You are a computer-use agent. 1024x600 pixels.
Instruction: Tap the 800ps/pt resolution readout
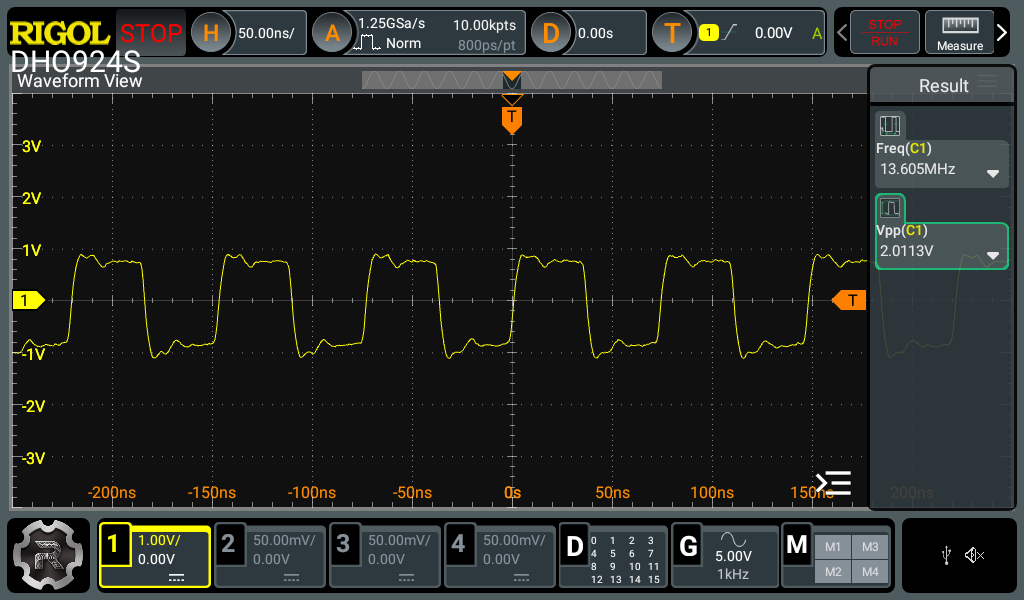coord(487,45)
